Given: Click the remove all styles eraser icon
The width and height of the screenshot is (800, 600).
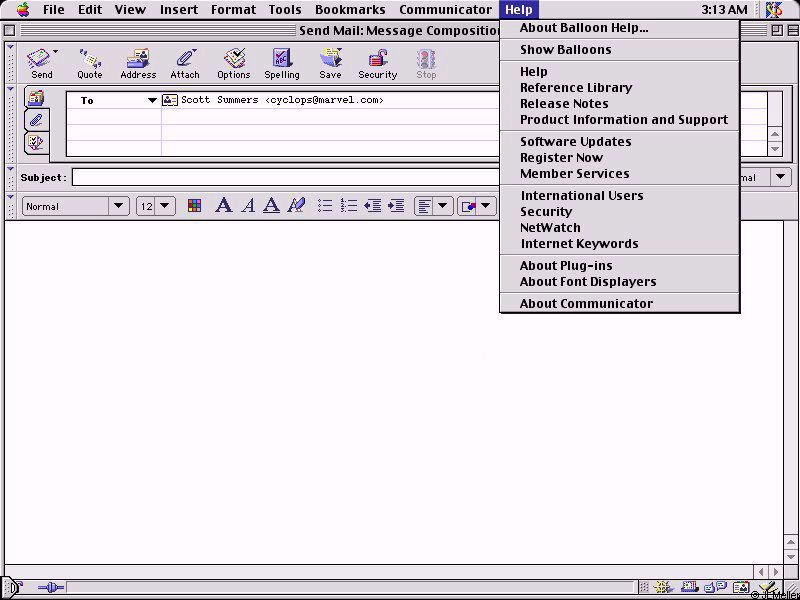Looking at the screenshot, I should coord(296,206).
